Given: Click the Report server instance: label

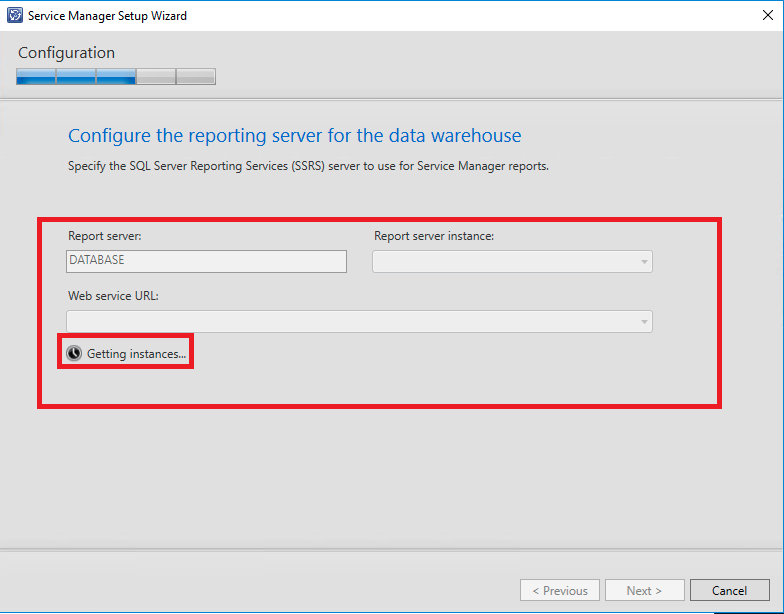Looking at the screenshot, I should [434, 236].
